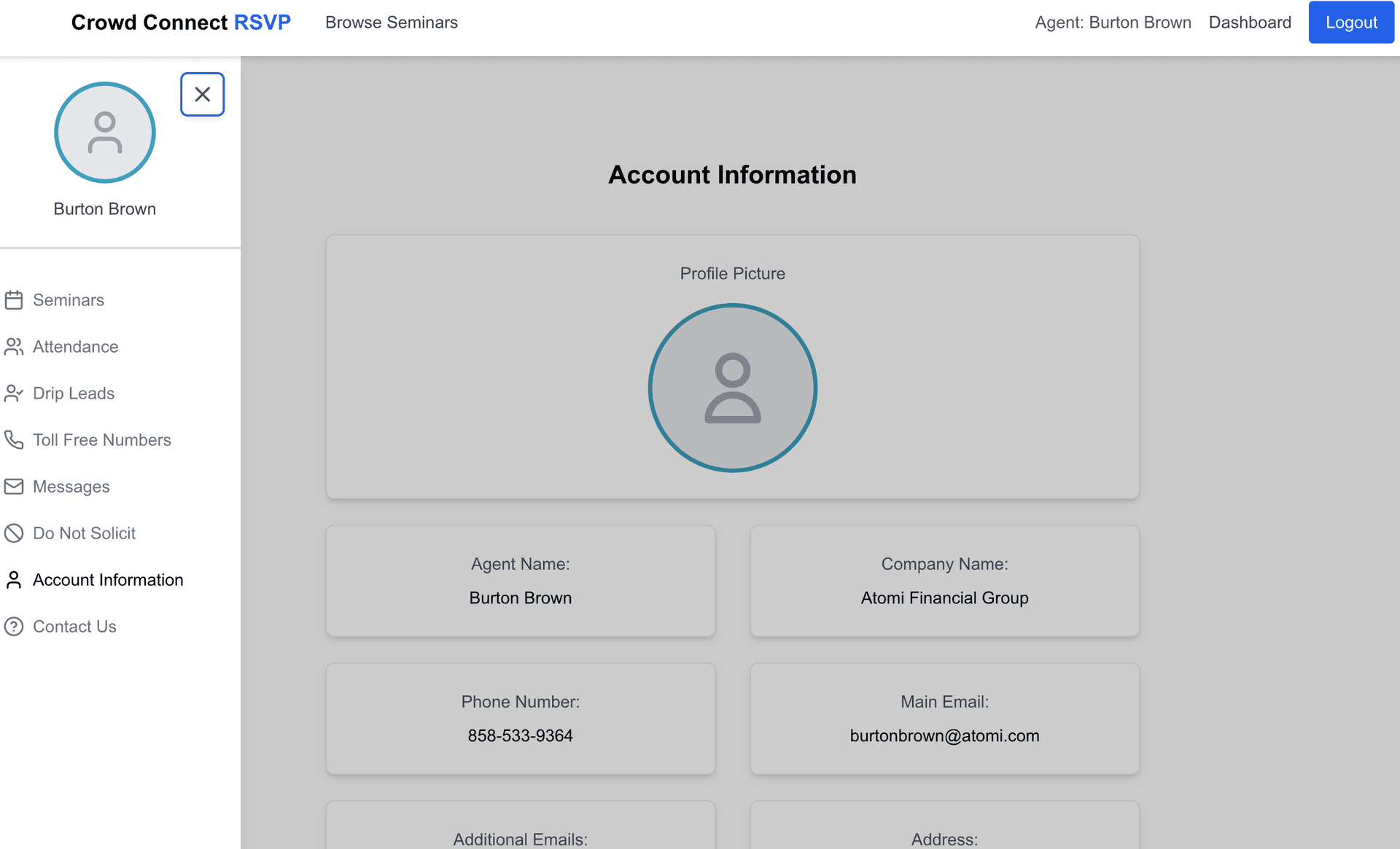The width and height of the screenshot is (1400, 849).
Task: Click the 'Company Name:' label
Action: [x=944, y=564]
